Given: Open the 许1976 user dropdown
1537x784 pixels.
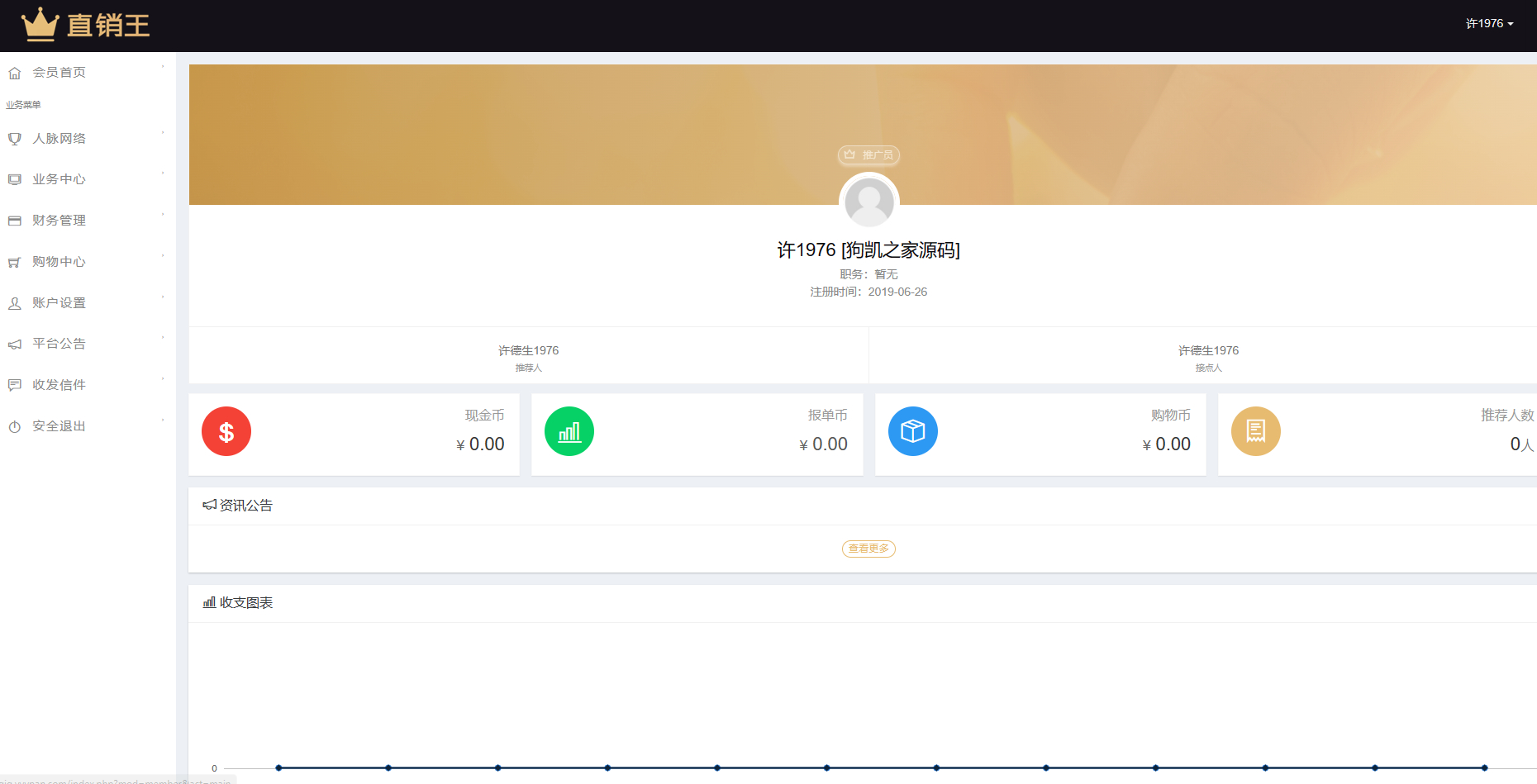Looking at the screenshot, I should coord(1489,24).
